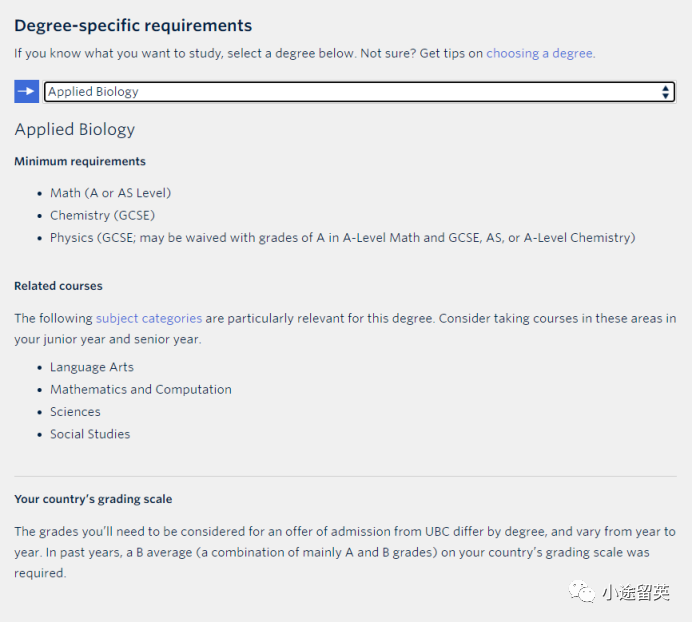692x623 pixels.
Task: Select the 'Chemistry (GCSE)' list item
Action: (x=102, y=215)
